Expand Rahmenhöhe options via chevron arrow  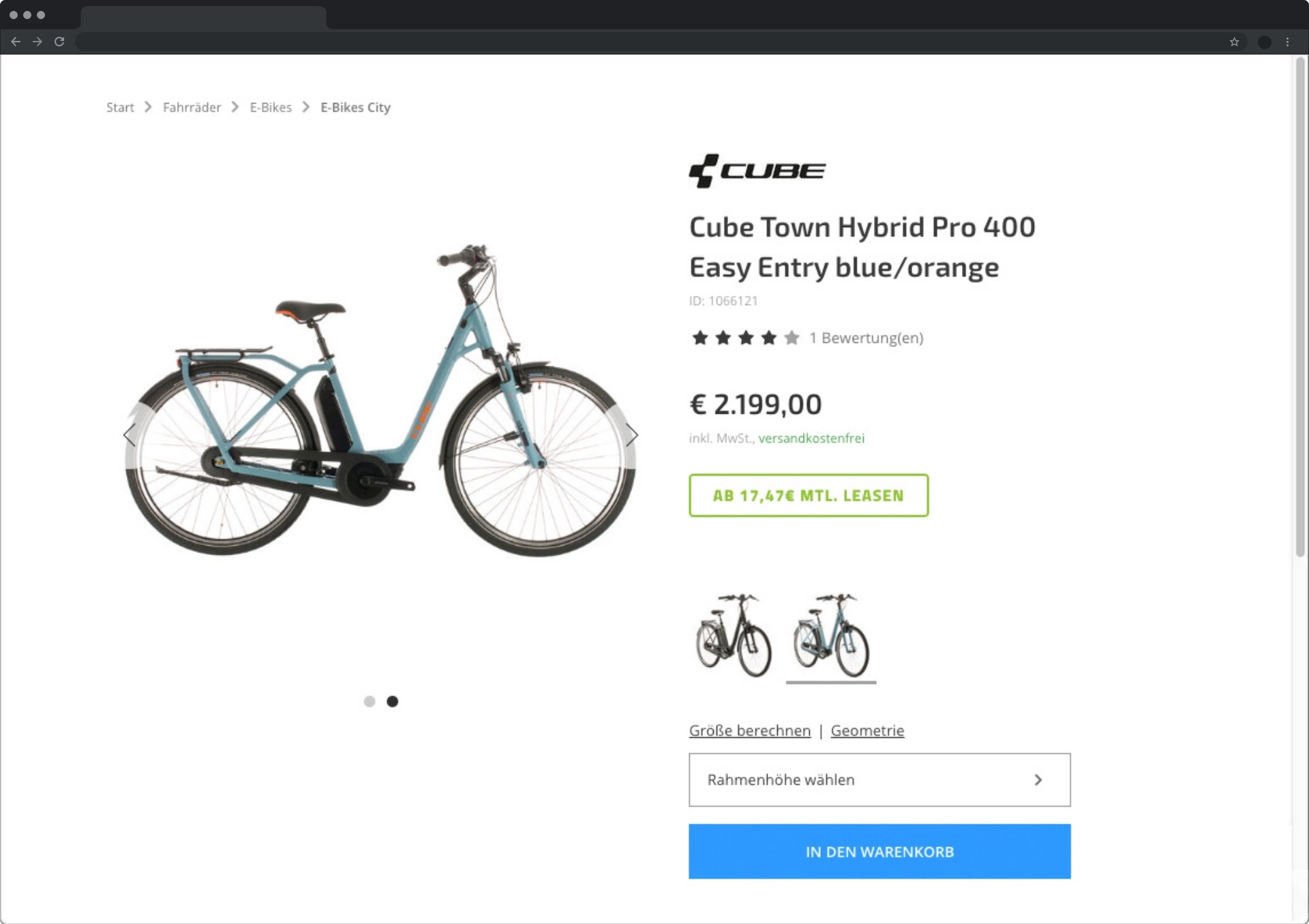tap(1038, 779)
